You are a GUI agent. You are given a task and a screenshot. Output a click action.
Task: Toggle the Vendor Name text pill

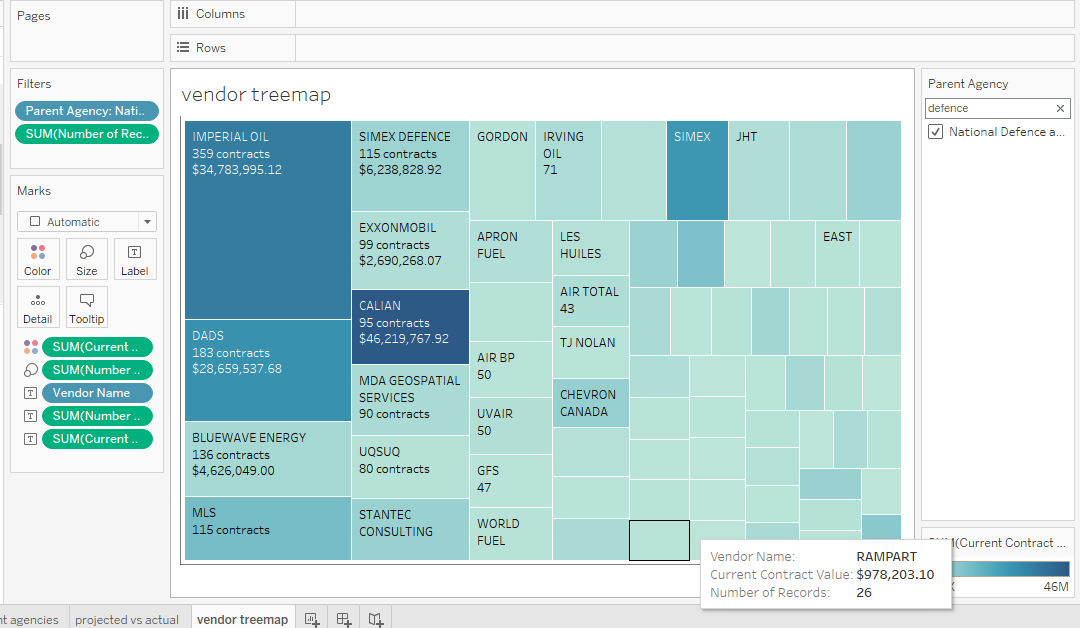click(x=97, y=392)
